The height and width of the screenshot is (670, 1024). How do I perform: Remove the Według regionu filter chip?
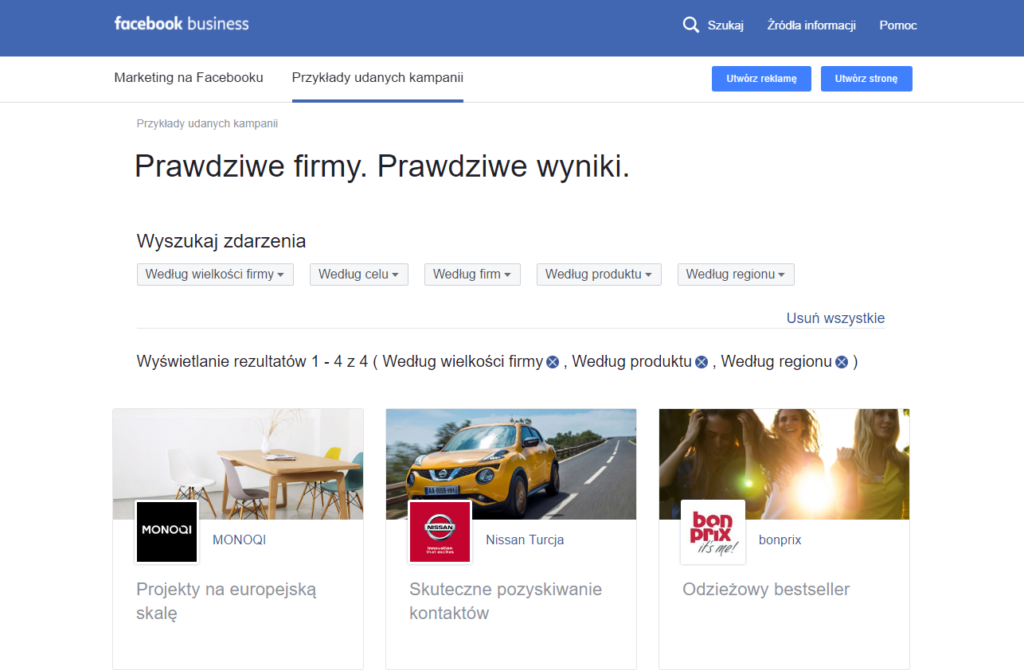coord(840,361)
